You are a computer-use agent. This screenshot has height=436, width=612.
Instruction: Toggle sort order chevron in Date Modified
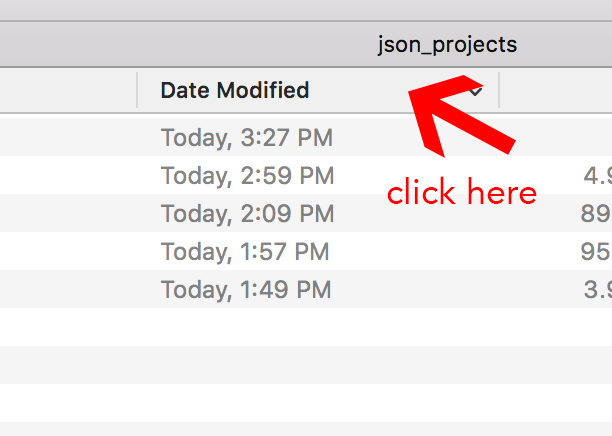476,91
